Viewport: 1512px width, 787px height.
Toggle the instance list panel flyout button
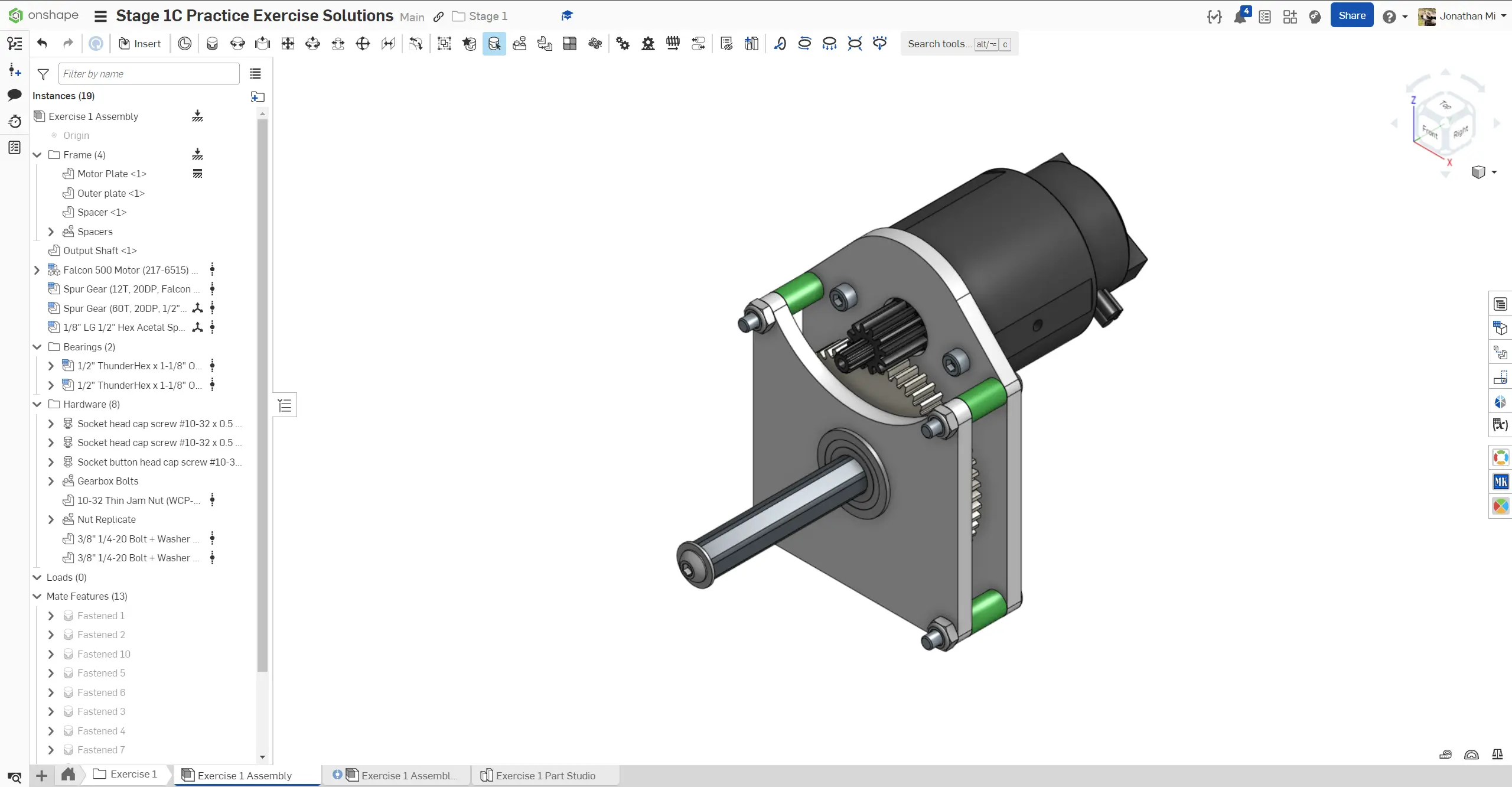coord(285,405)
